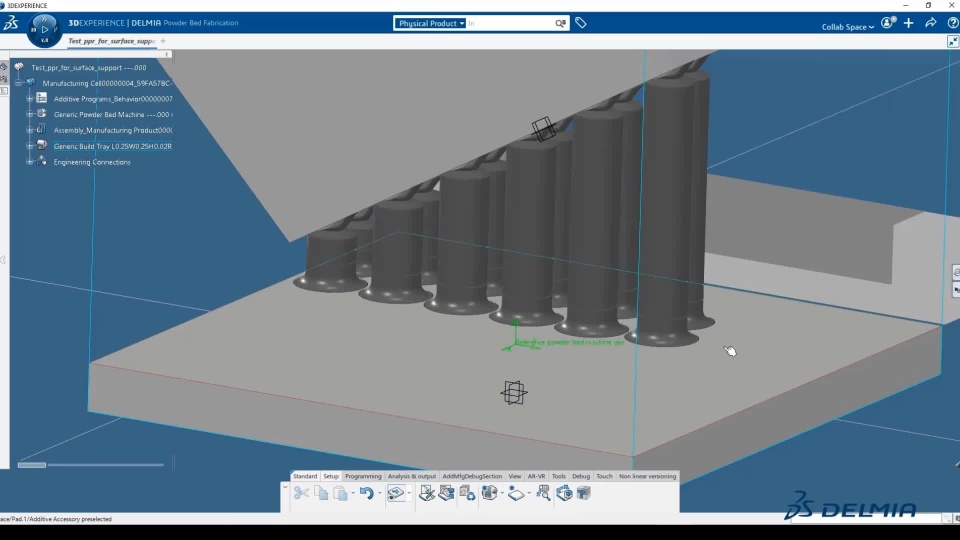The image size is (960, 540).
Task: Click the toolbar icon with machine and tray
Action: (x=446, y=493)
